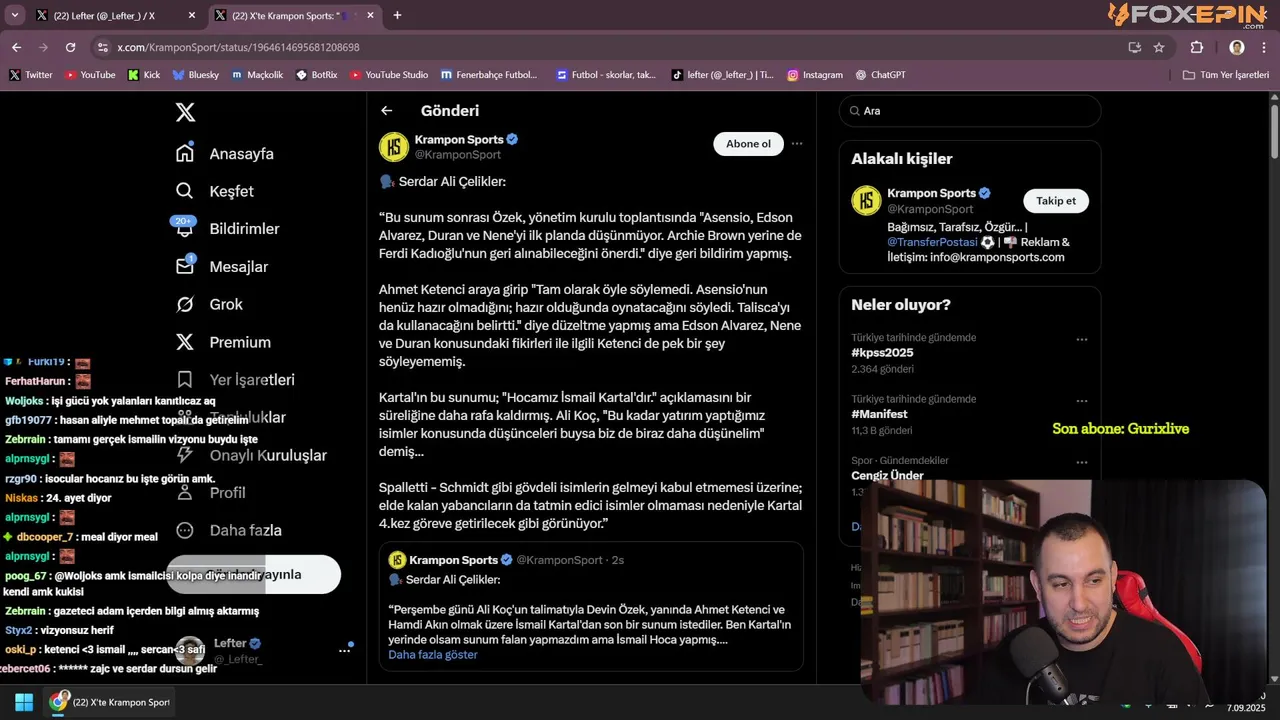Open Anasayfa home icon
Image resolution: width=1280 pixels, height=720 pixels.
[x=185, y=153]
